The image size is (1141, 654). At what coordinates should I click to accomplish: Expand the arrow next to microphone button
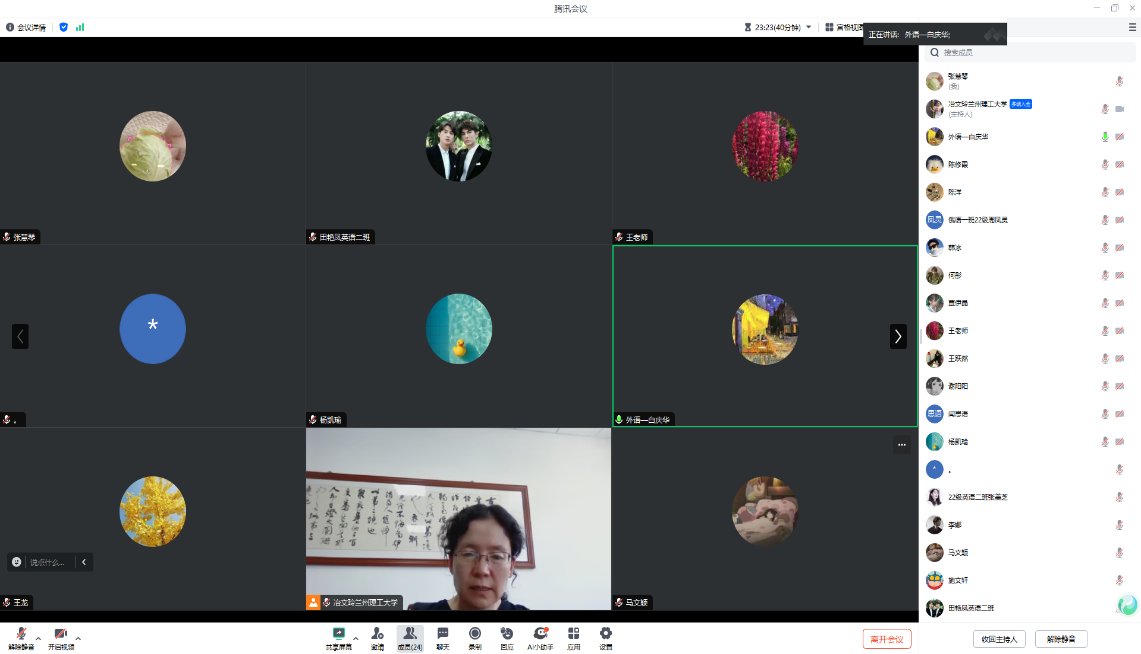pos(38,637)
